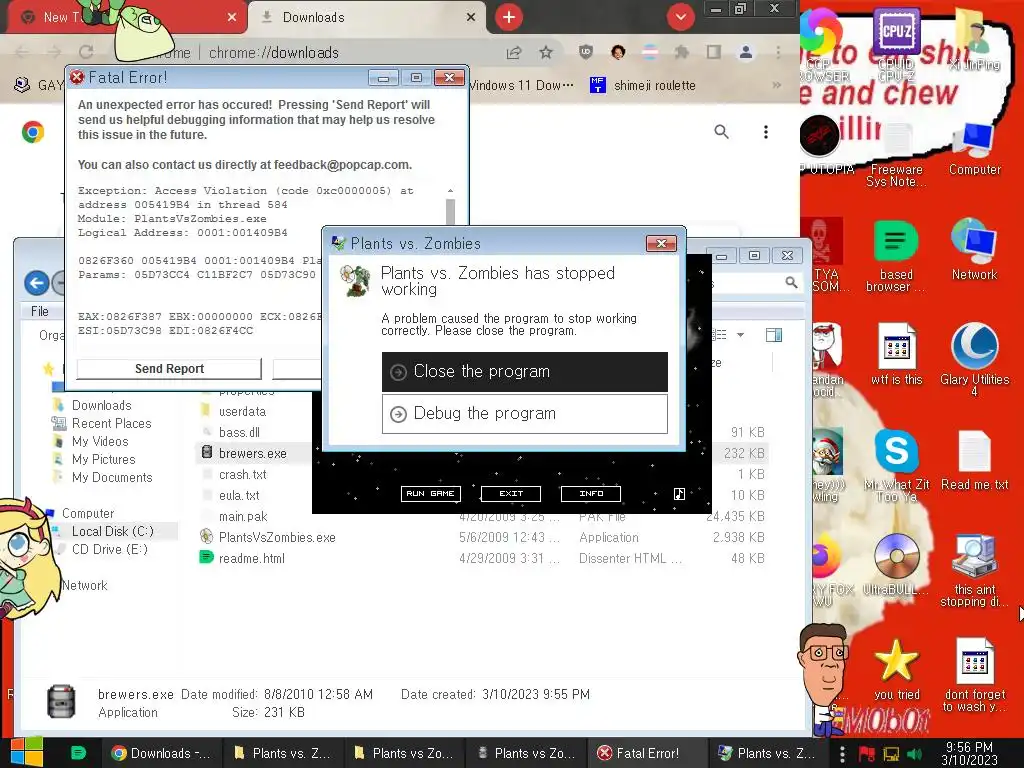Select Recent Places in sidebar
The image size is (1024, 768).
point(111,424)
